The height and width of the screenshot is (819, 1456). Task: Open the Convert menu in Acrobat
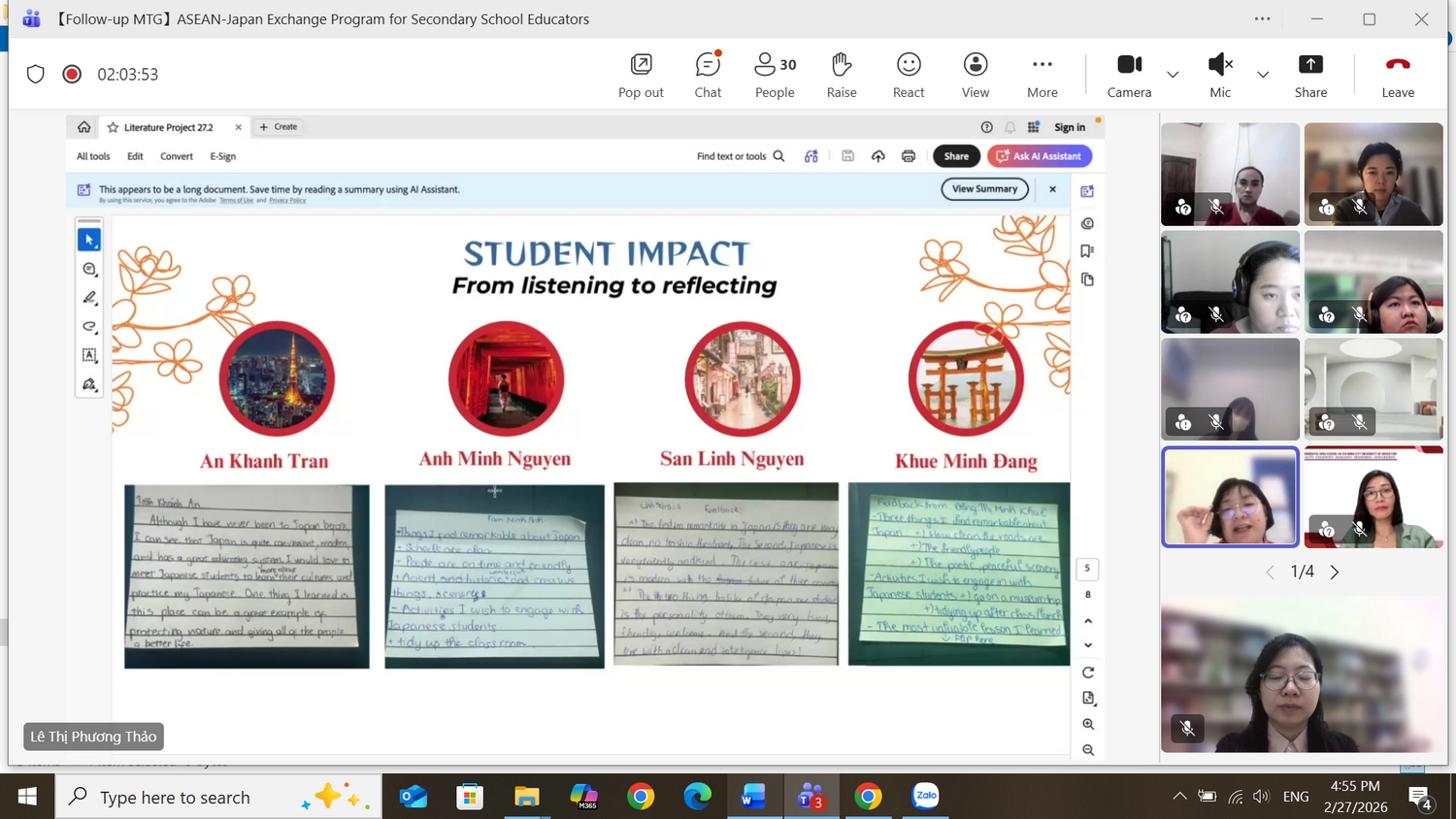point(177,156)
